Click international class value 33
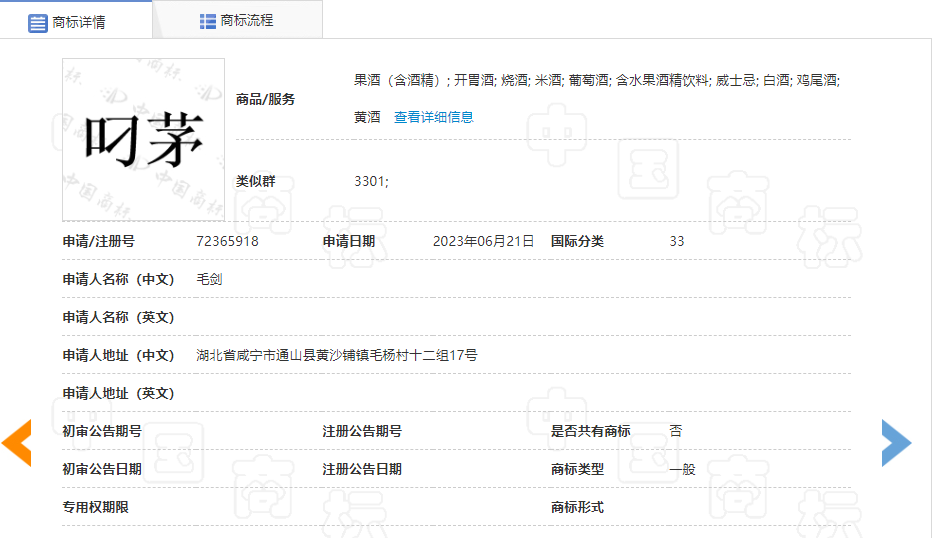This screenshot has width=952, height=538. (x=677, y=241)
